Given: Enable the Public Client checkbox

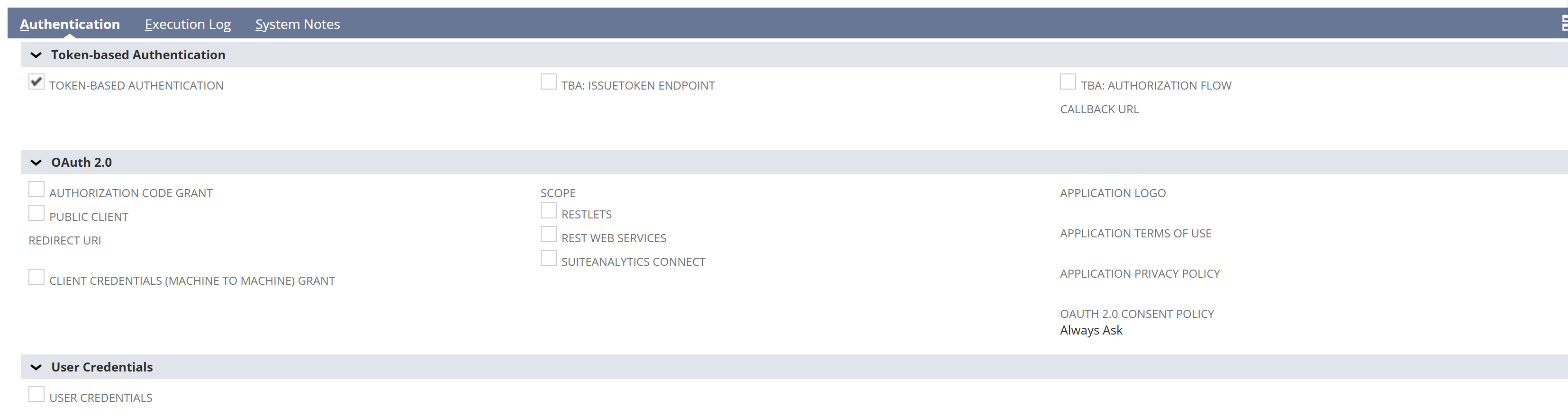Looking at the screenshot, I should tap(36, 213).
